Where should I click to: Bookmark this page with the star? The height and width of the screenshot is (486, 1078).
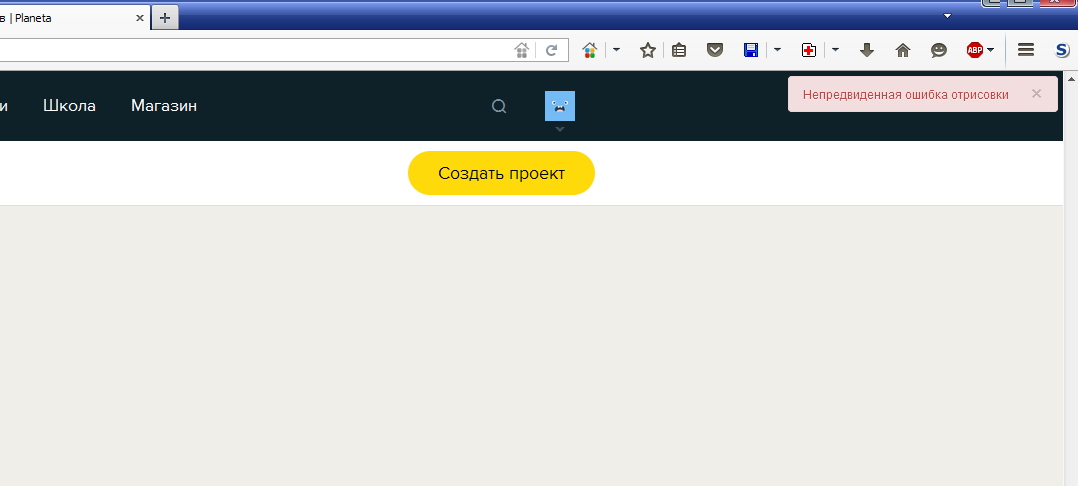648,49
